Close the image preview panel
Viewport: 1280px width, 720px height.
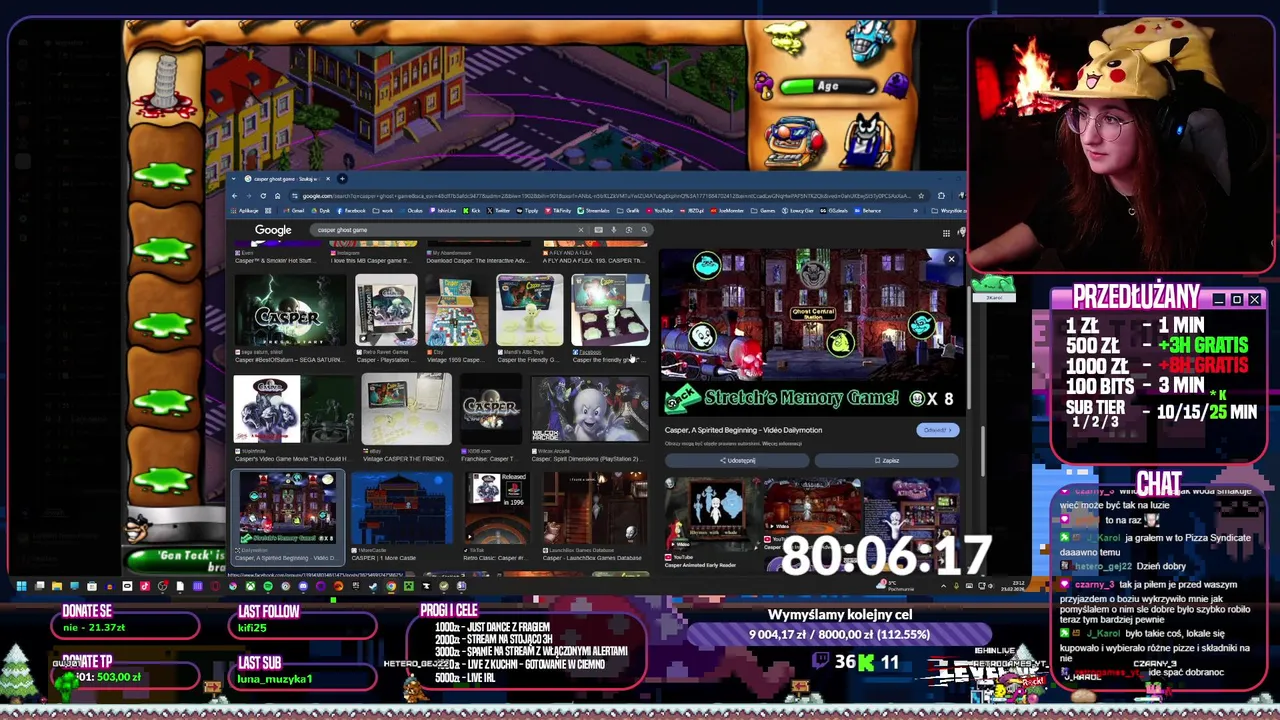point(951,260)
